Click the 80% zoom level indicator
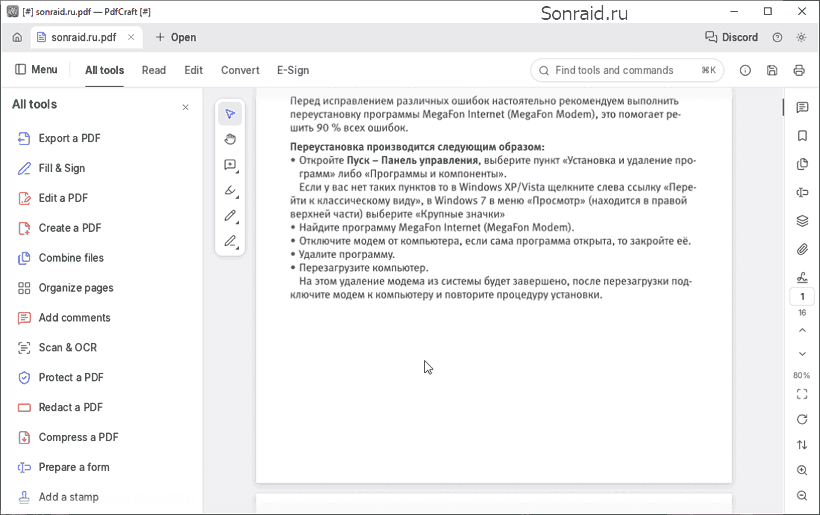820x515 pixels. pos(802,375)
